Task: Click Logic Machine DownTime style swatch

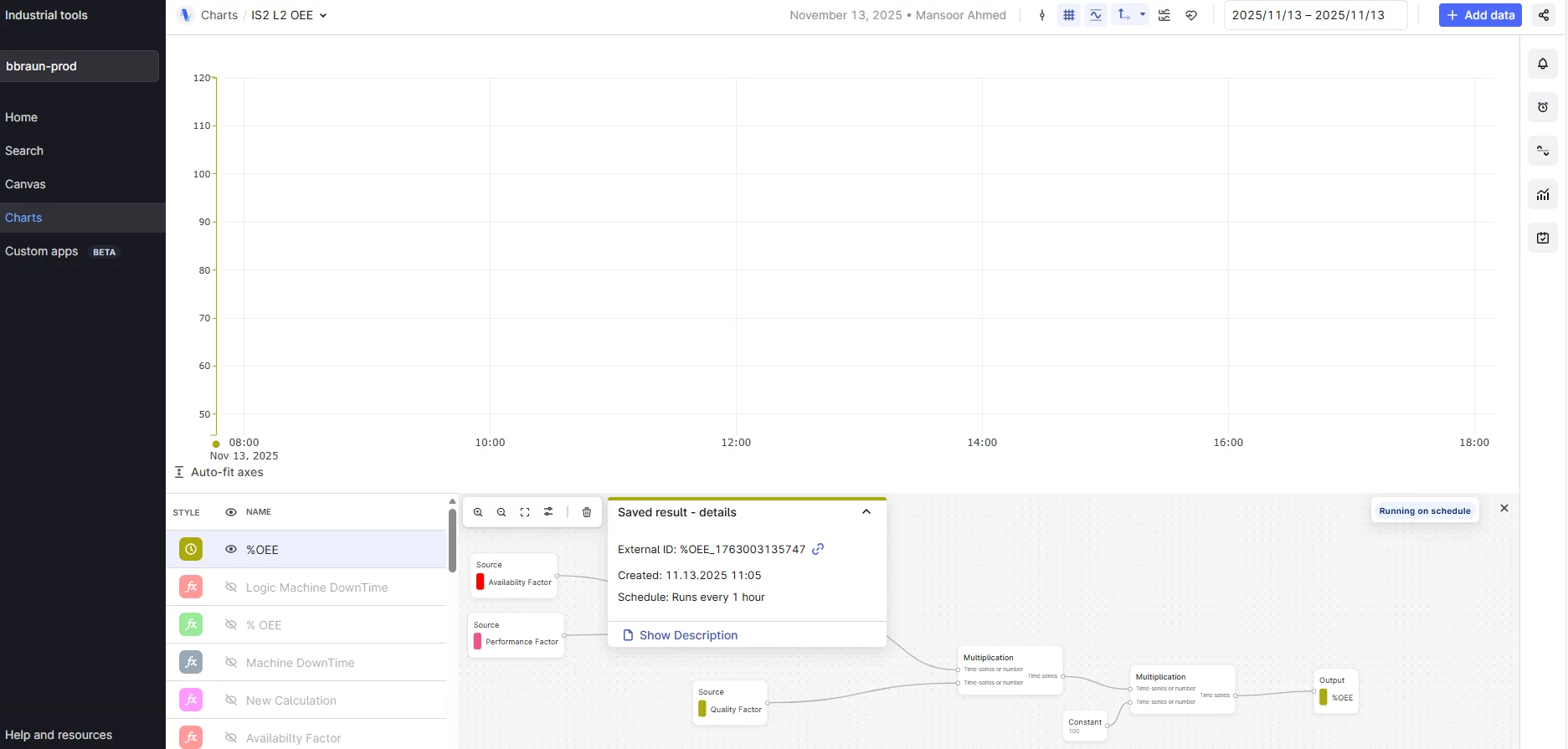Action: click(191, 587)
